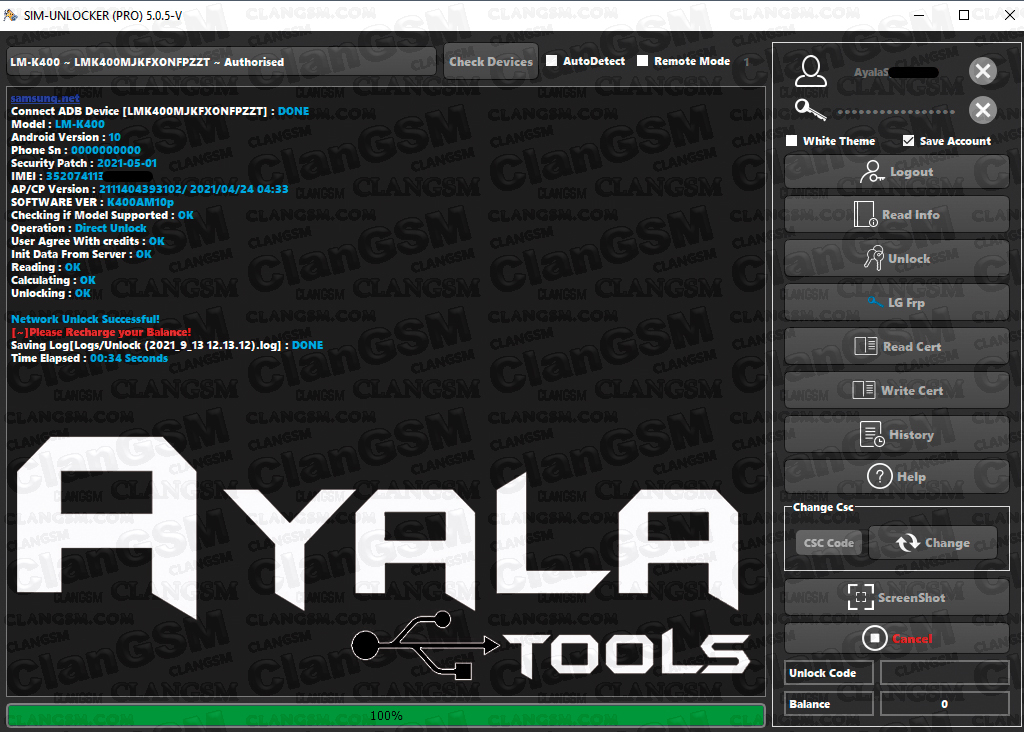
Task: Open the Help section
Action: (897, 477)
